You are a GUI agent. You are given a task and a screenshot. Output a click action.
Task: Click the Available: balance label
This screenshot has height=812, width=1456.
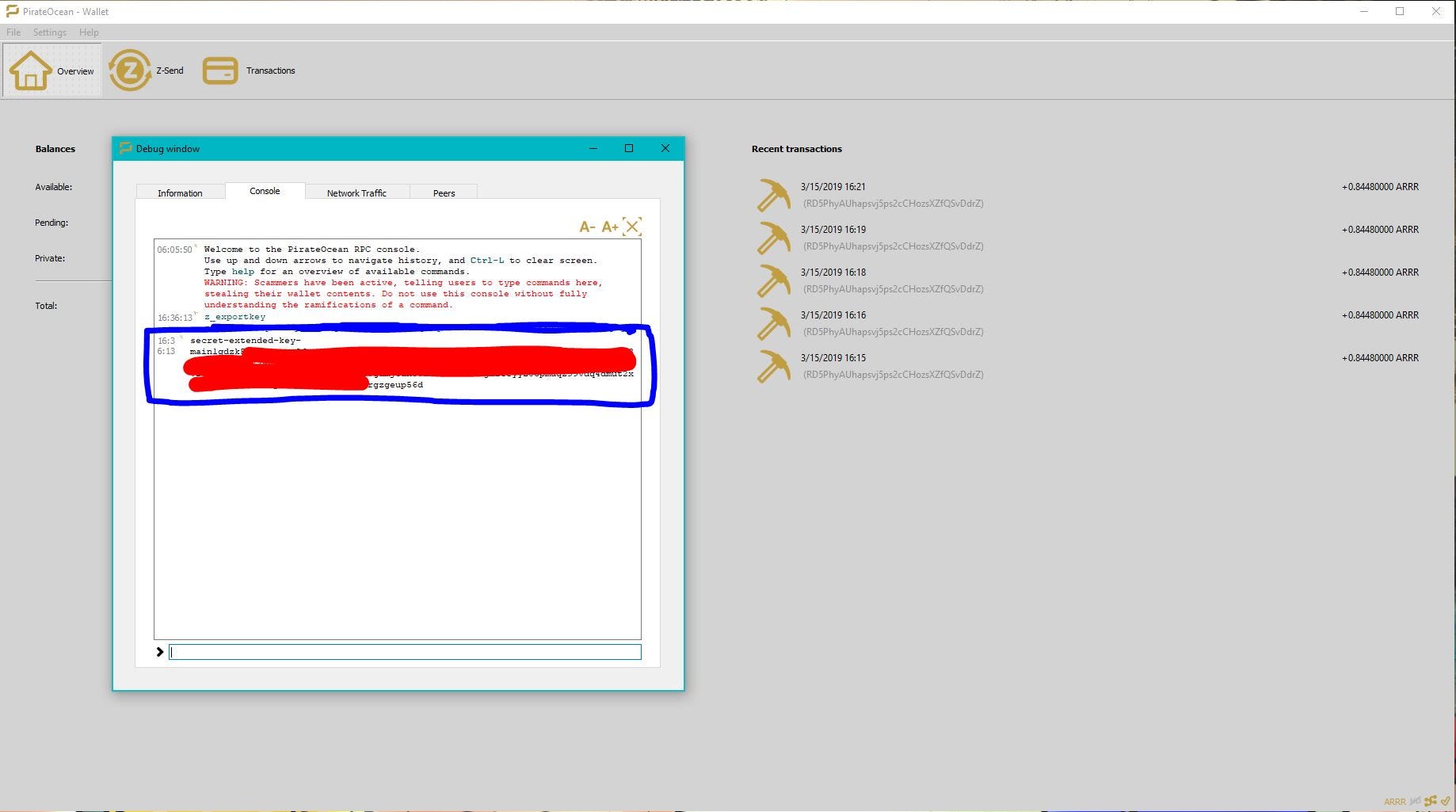pos(53,187)
